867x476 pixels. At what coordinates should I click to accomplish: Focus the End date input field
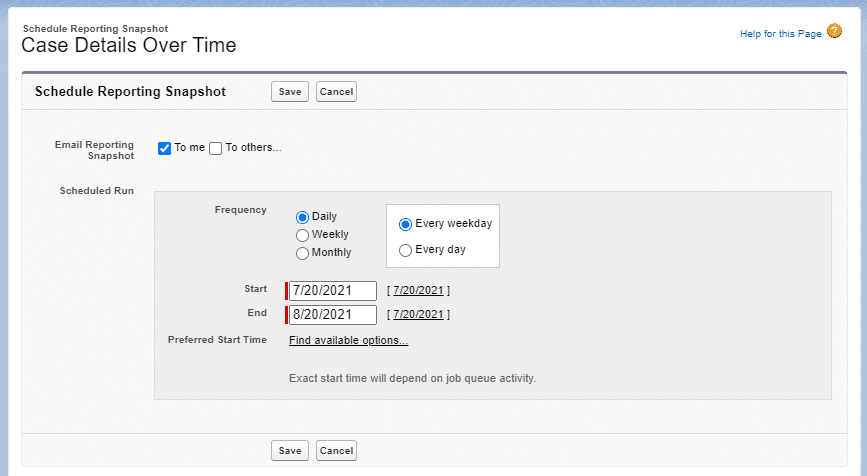coord(332,315)
